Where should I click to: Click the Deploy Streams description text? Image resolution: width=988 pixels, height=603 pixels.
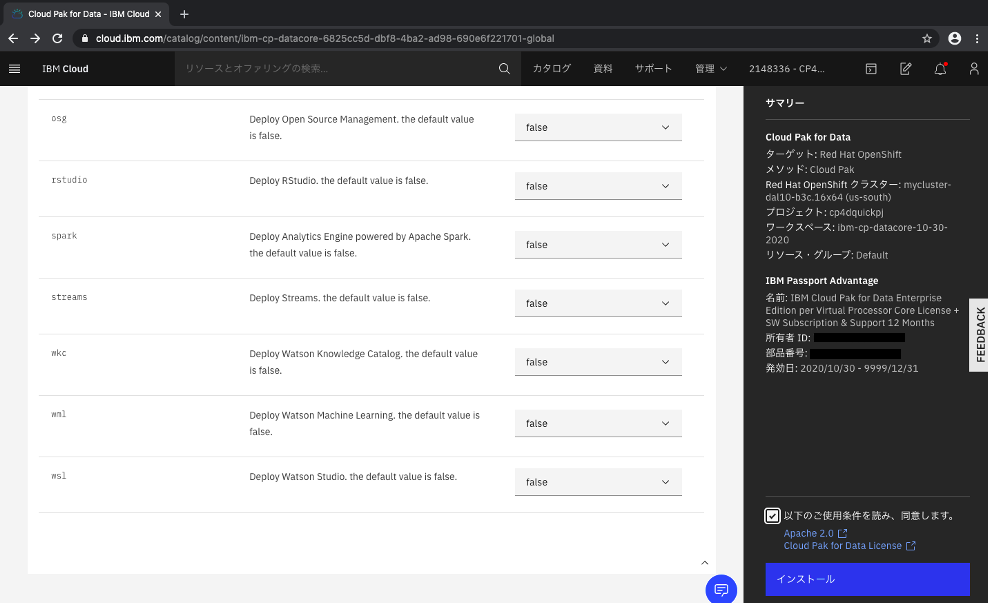[x=340, y=298]
